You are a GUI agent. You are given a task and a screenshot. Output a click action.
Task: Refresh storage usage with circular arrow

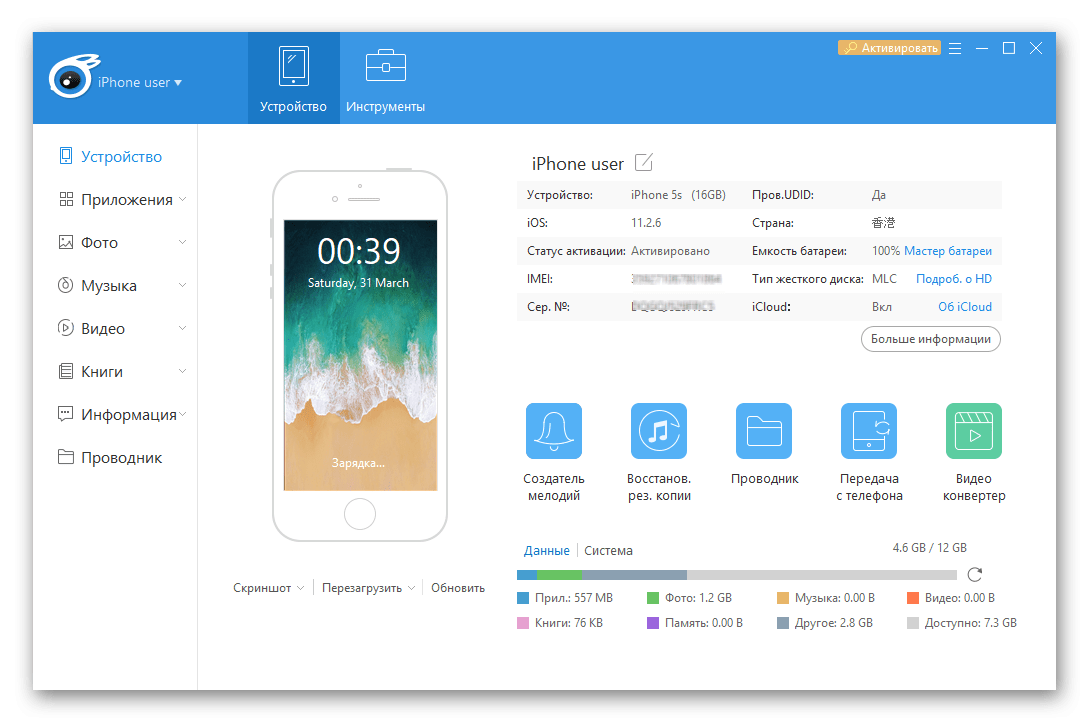[x=975, y=574]
